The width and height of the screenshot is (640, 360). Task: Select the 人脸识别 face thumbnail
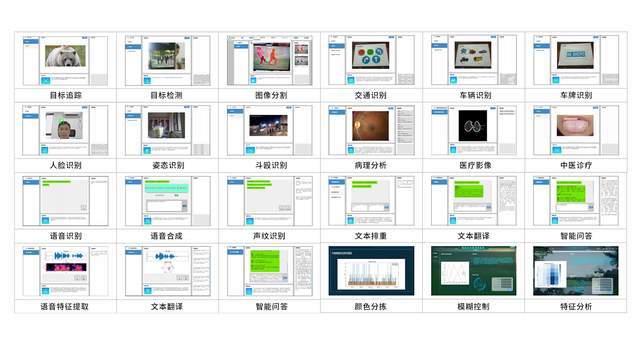[x=65, y=130]
